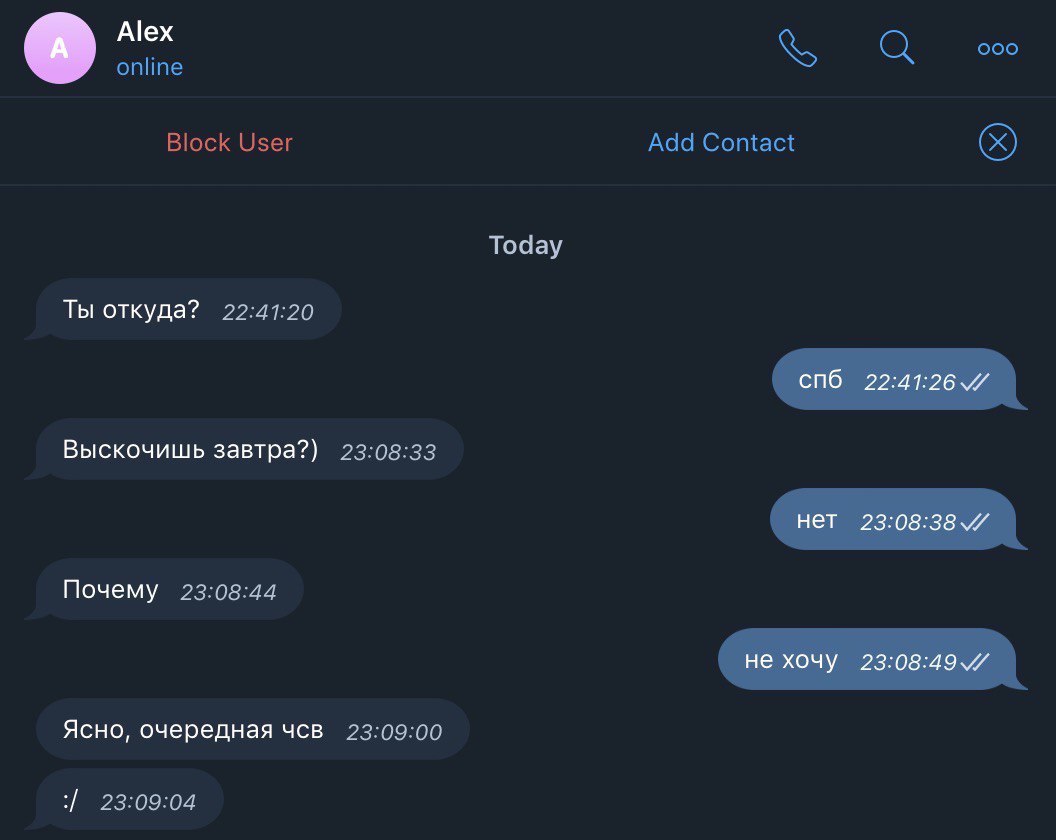
Task: Open the three-dot more options menu
Action: [x=997, y=48]
